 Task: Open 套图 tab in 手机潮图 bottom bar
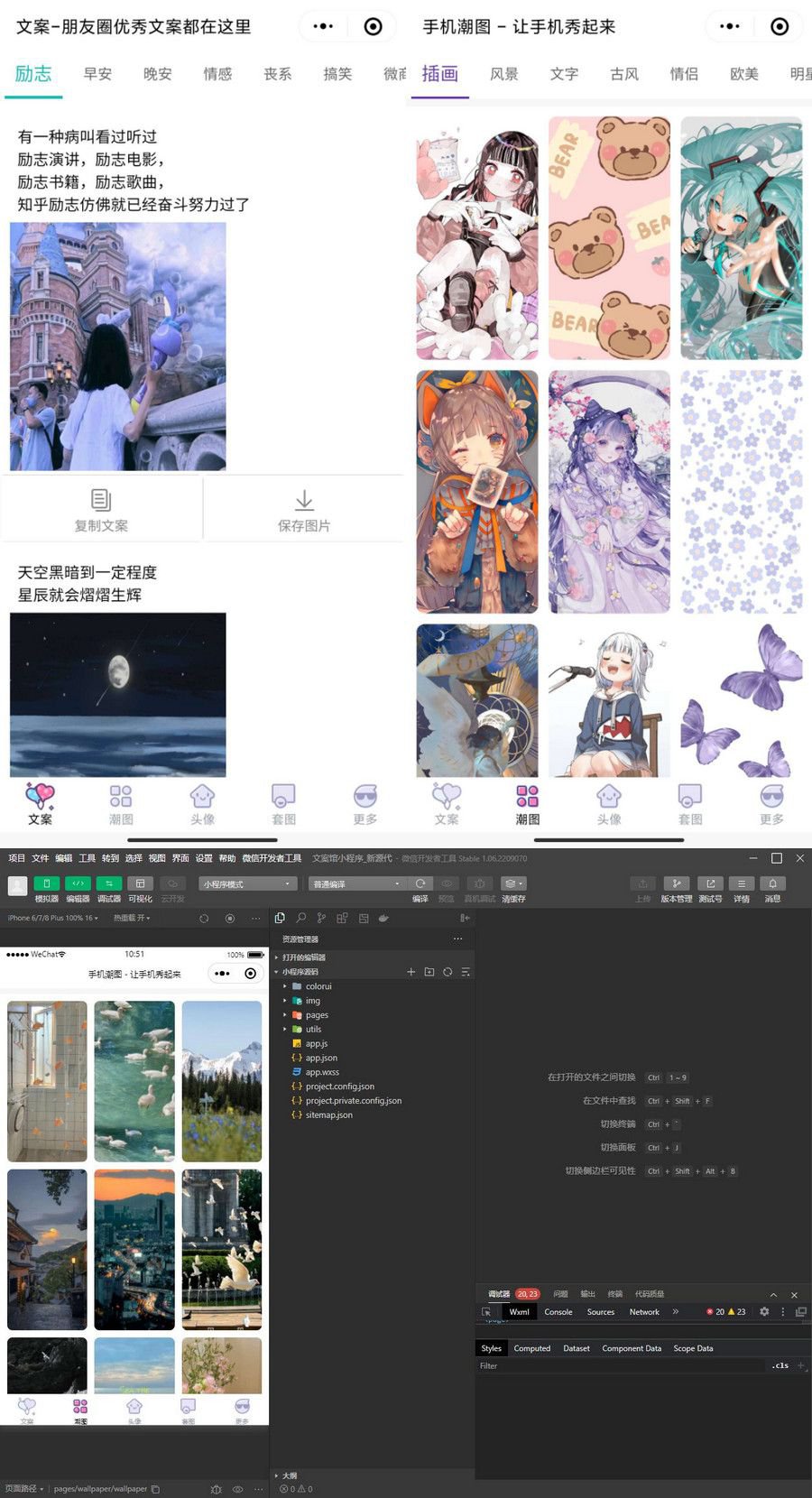click(690, 804)
